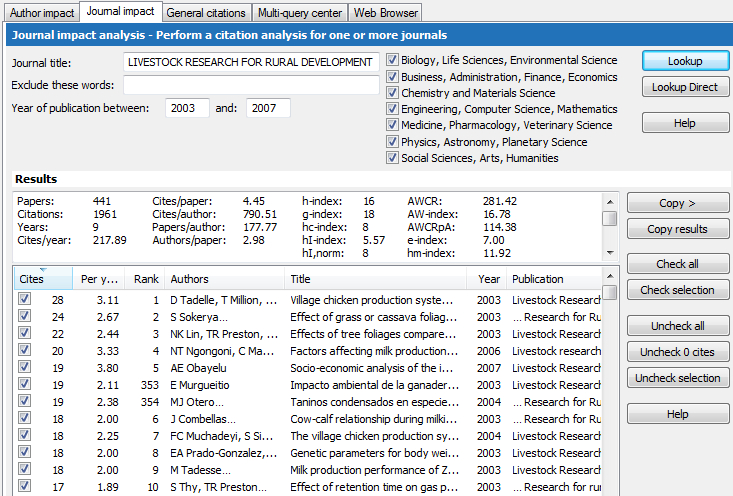
Task: Uncheck Social Sciences, Arts, Humanities
Action: pos(392,158)
